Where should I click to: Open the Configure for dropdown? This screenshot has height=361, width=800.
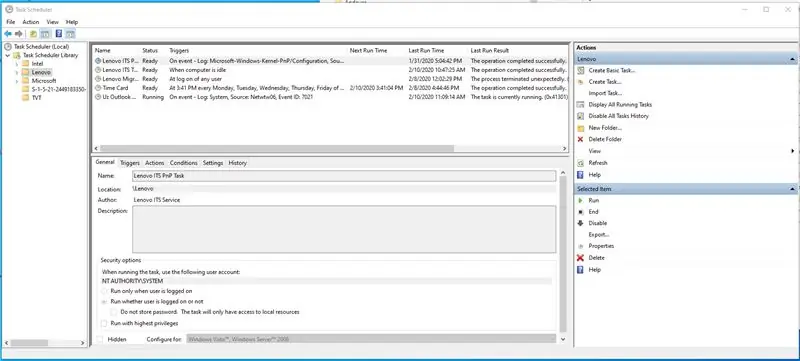(371, 339)
